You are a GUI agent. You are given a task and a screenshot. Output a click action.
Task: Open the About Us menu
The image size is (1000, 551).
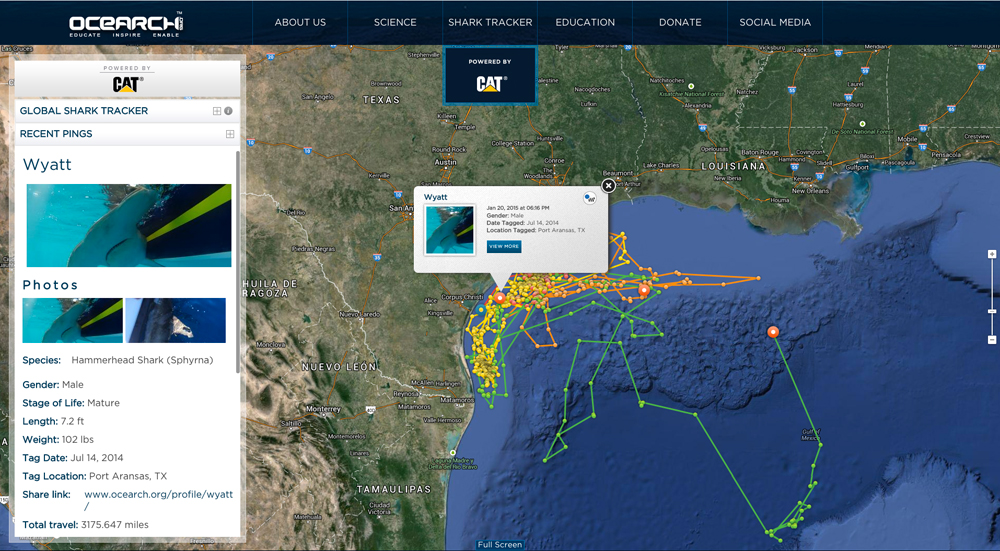point(300,22)
